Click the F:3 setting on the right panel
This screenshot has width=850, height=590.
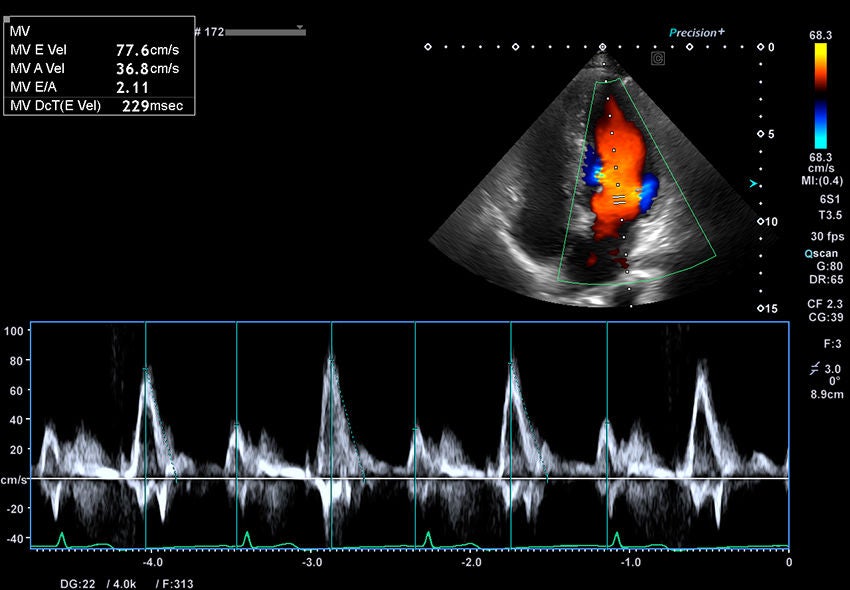[x=832, y=343]
